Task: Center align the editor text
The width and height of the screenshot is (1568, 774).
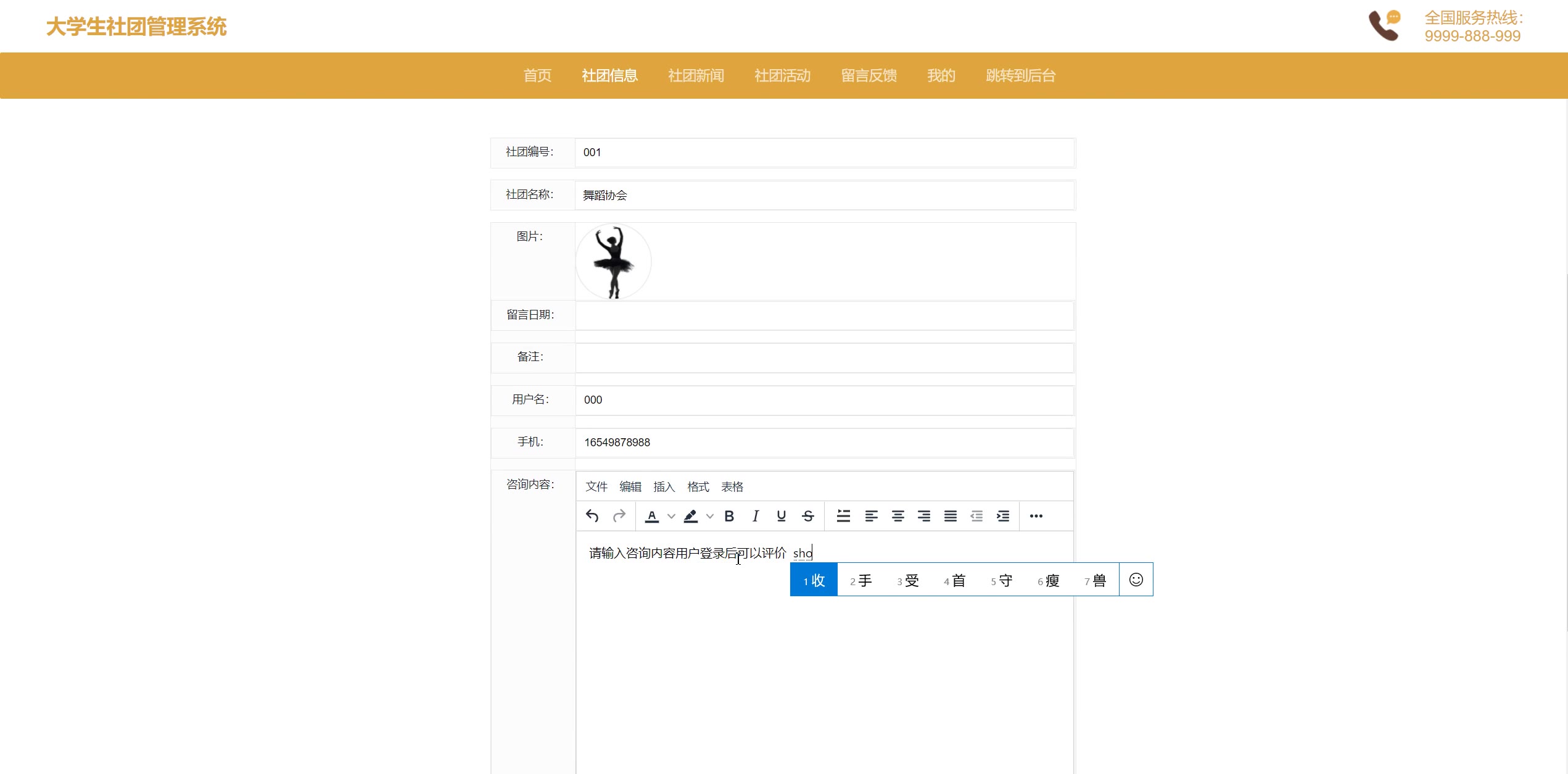Action: click(x=897, y=516)
